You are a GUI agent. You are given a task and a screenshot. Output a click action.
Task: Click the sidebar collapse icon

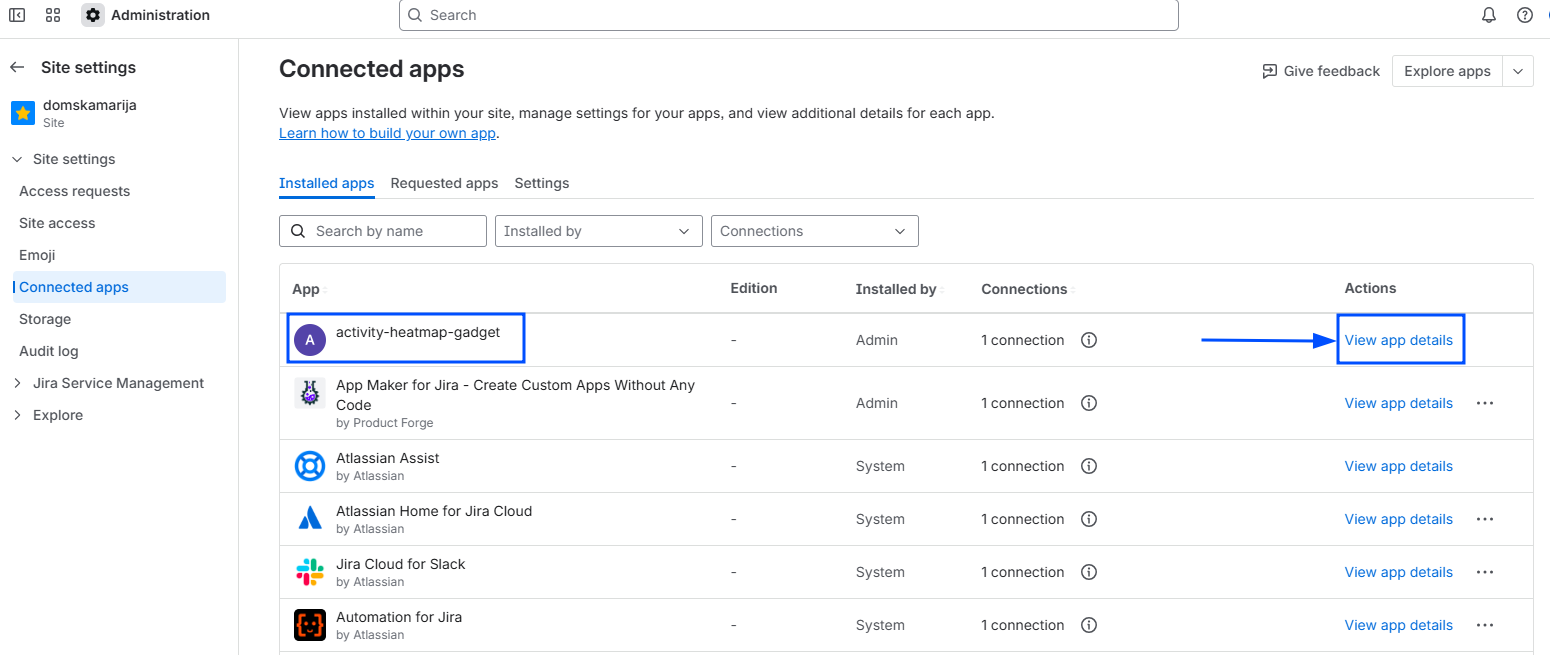[17, 15]
